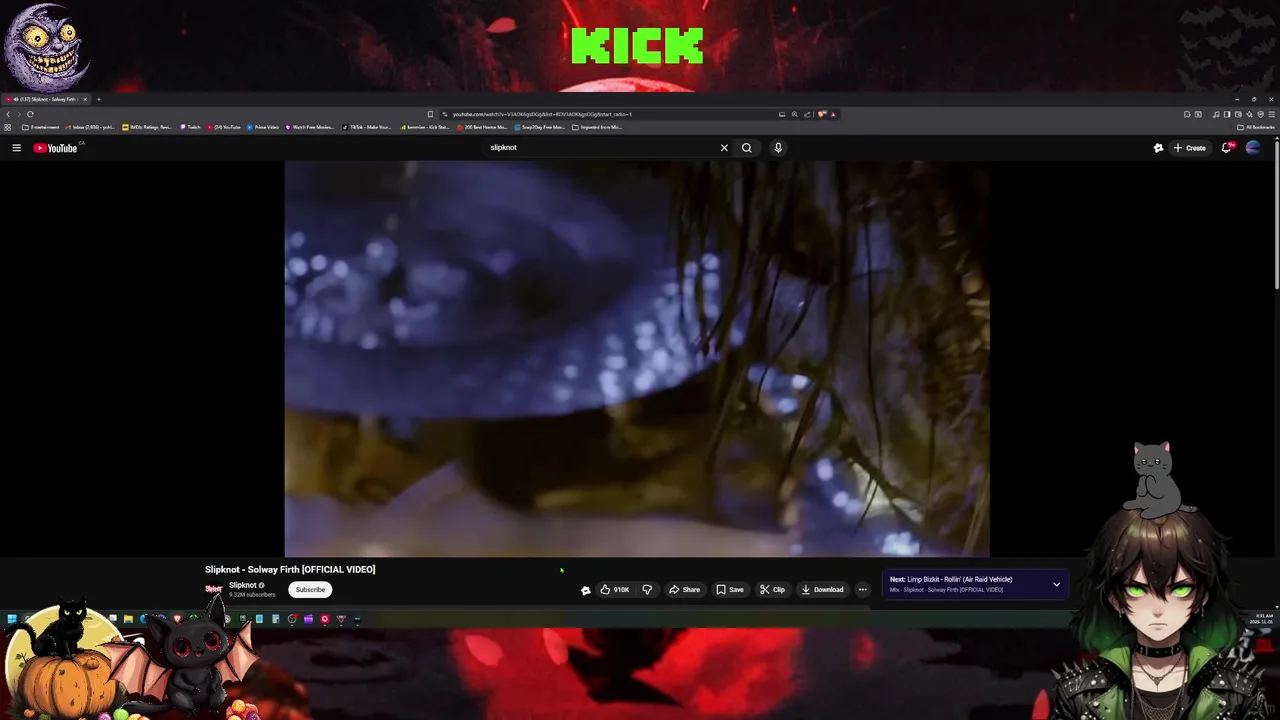Go back with the browser back arrow
1280x720 pixels.
click(8, 114)
